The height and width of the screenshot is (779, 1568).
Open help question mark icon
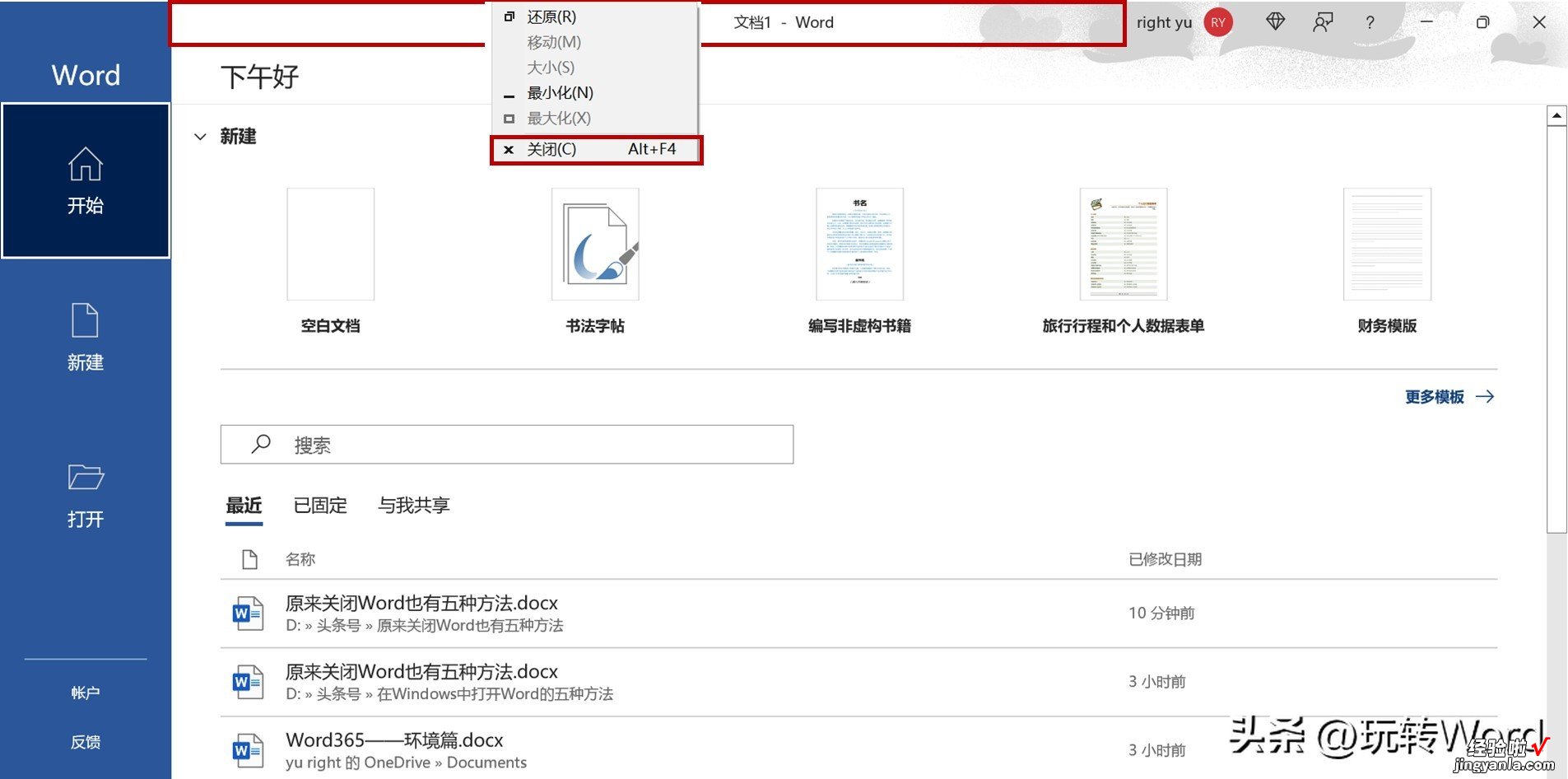pos(1370,22)
